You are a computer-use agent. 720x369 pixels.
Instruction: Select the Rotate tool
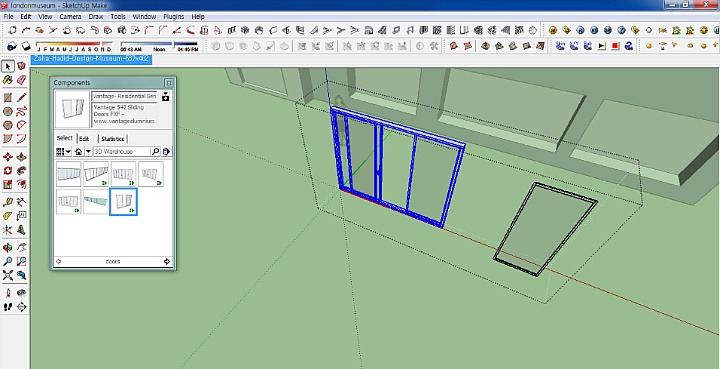point(8,171)
